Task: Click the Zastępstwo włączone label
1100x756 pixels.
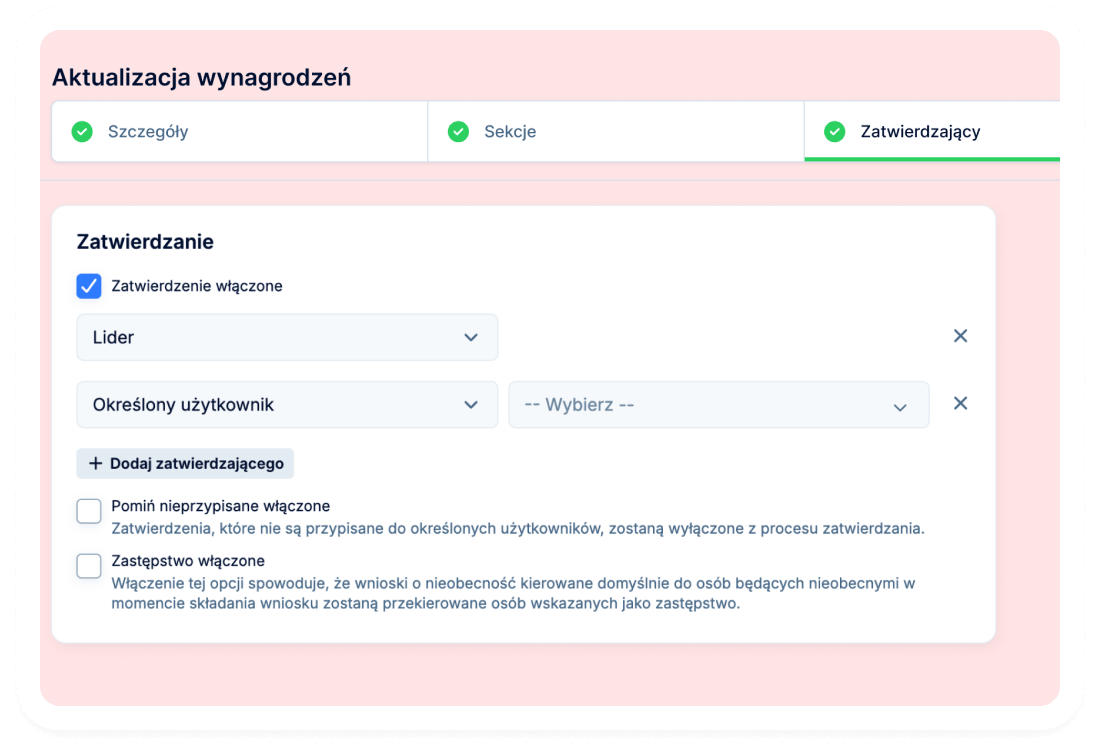Action: click(x=188, y=561)
